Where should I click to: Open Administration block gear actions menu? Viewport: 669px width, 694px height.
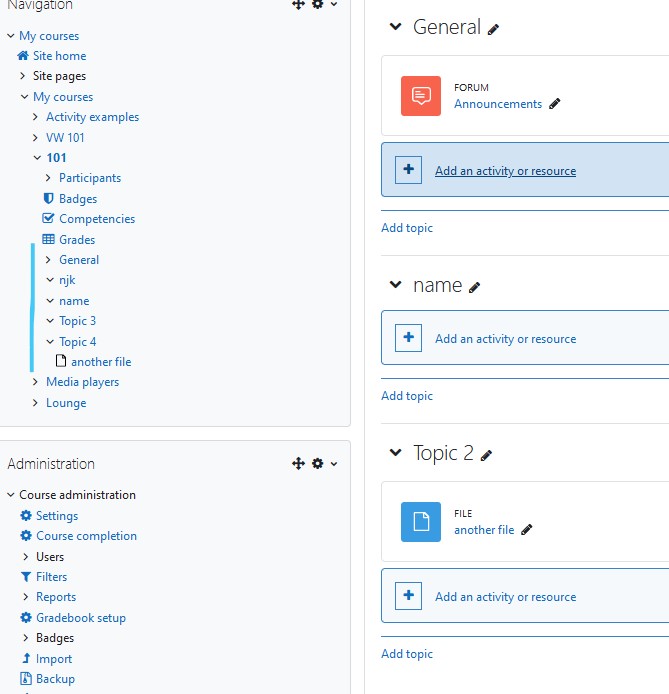pos(324,463)
